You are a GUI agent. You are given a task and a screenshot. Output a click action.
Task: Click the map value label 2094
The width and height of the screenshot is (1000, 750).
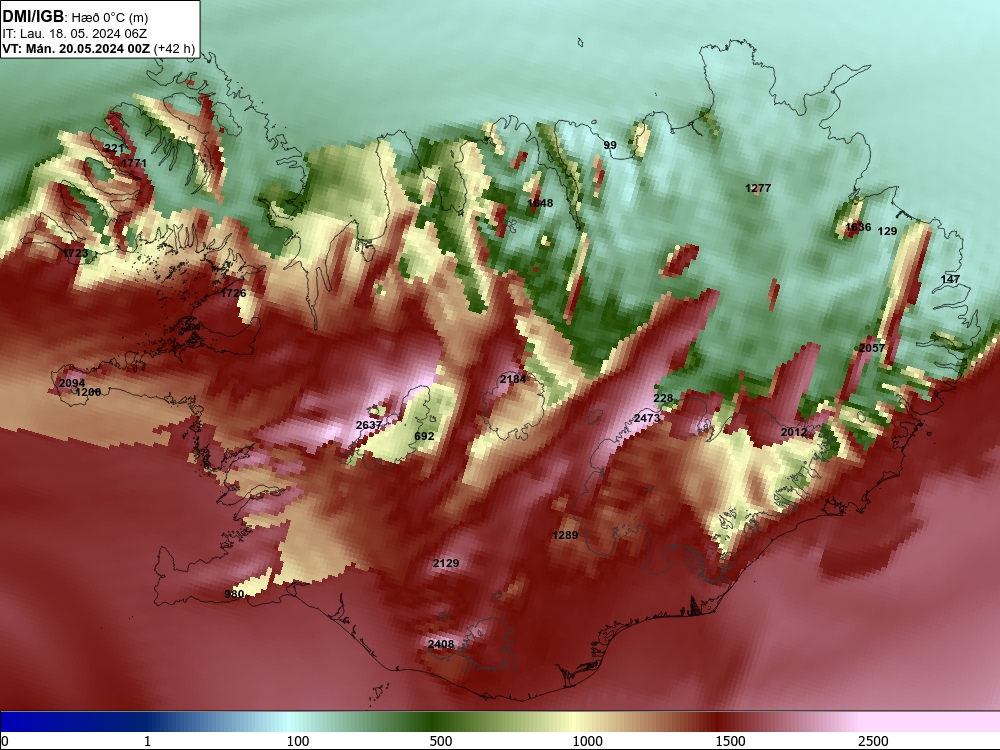point(71,383)
